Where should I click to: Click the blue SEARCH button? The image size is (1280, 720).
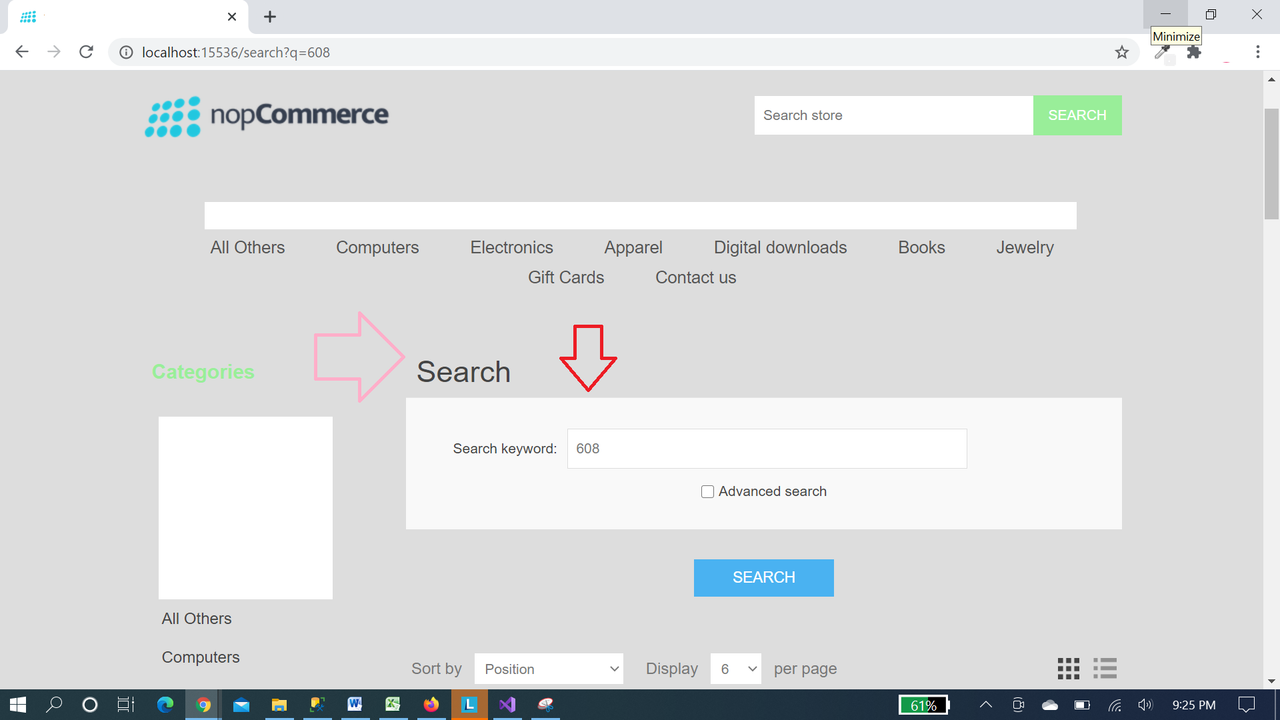[x=763, y=577]
